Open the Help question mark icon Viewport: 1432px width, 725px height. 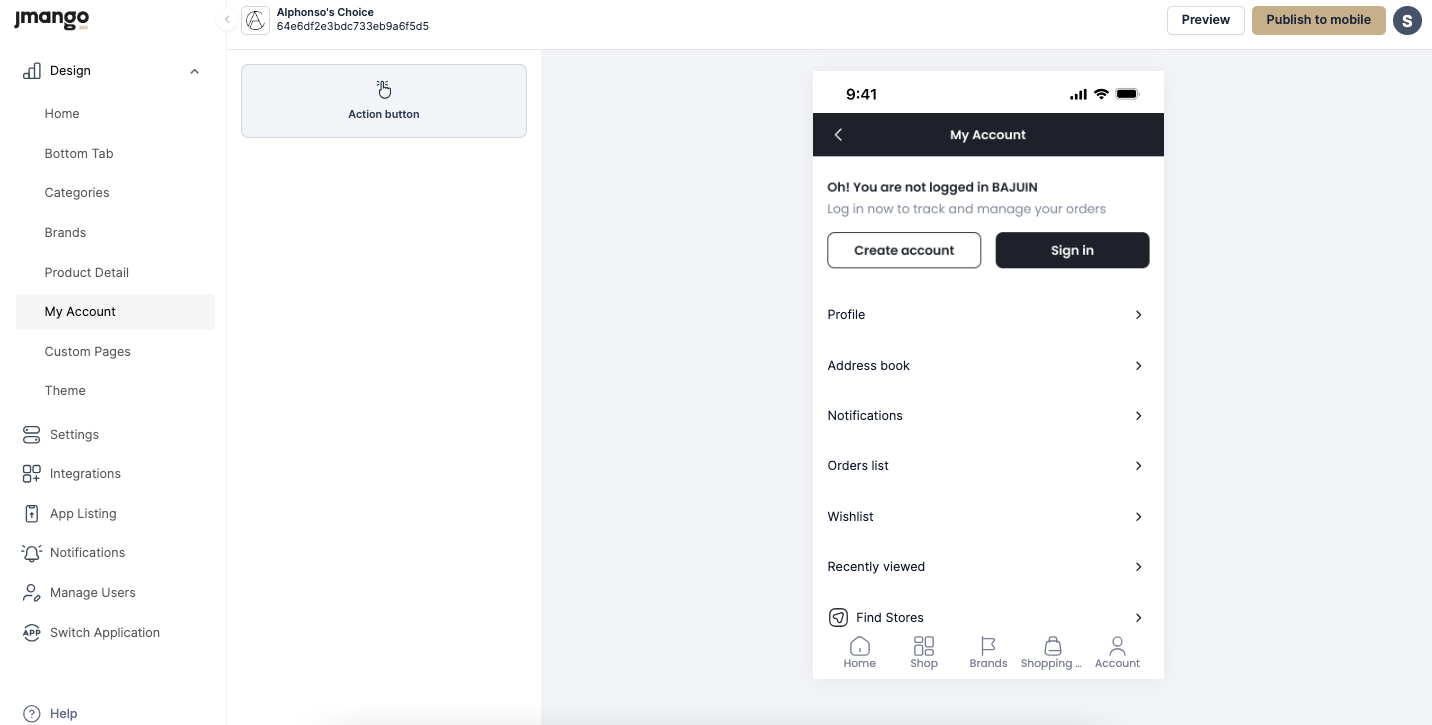[31, 713]
